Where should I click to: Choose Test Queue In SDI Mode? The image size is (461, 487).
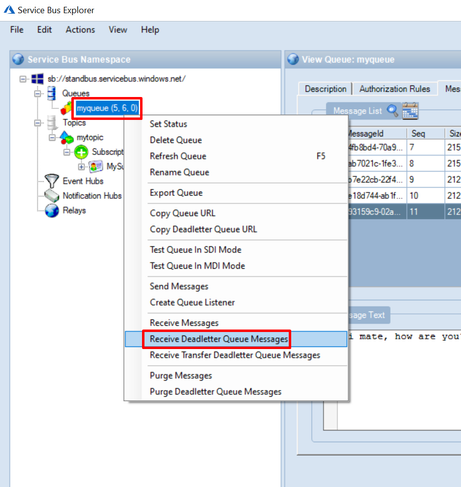click(x=236, y=250)
